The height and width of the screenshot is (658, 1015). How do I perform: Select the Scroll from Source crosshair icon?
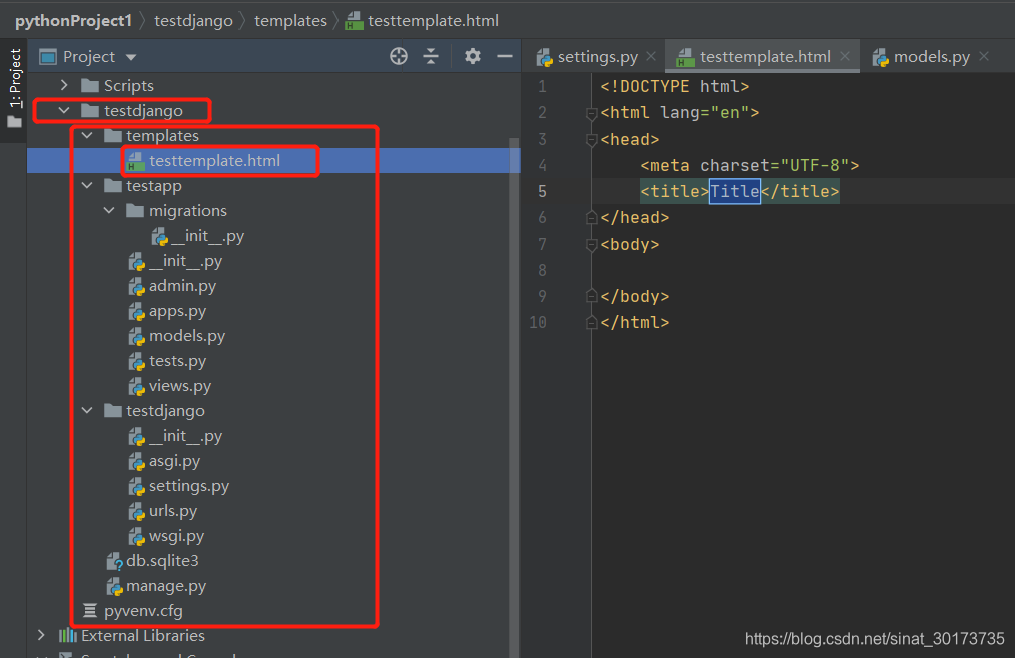click(x=399, y=56)
